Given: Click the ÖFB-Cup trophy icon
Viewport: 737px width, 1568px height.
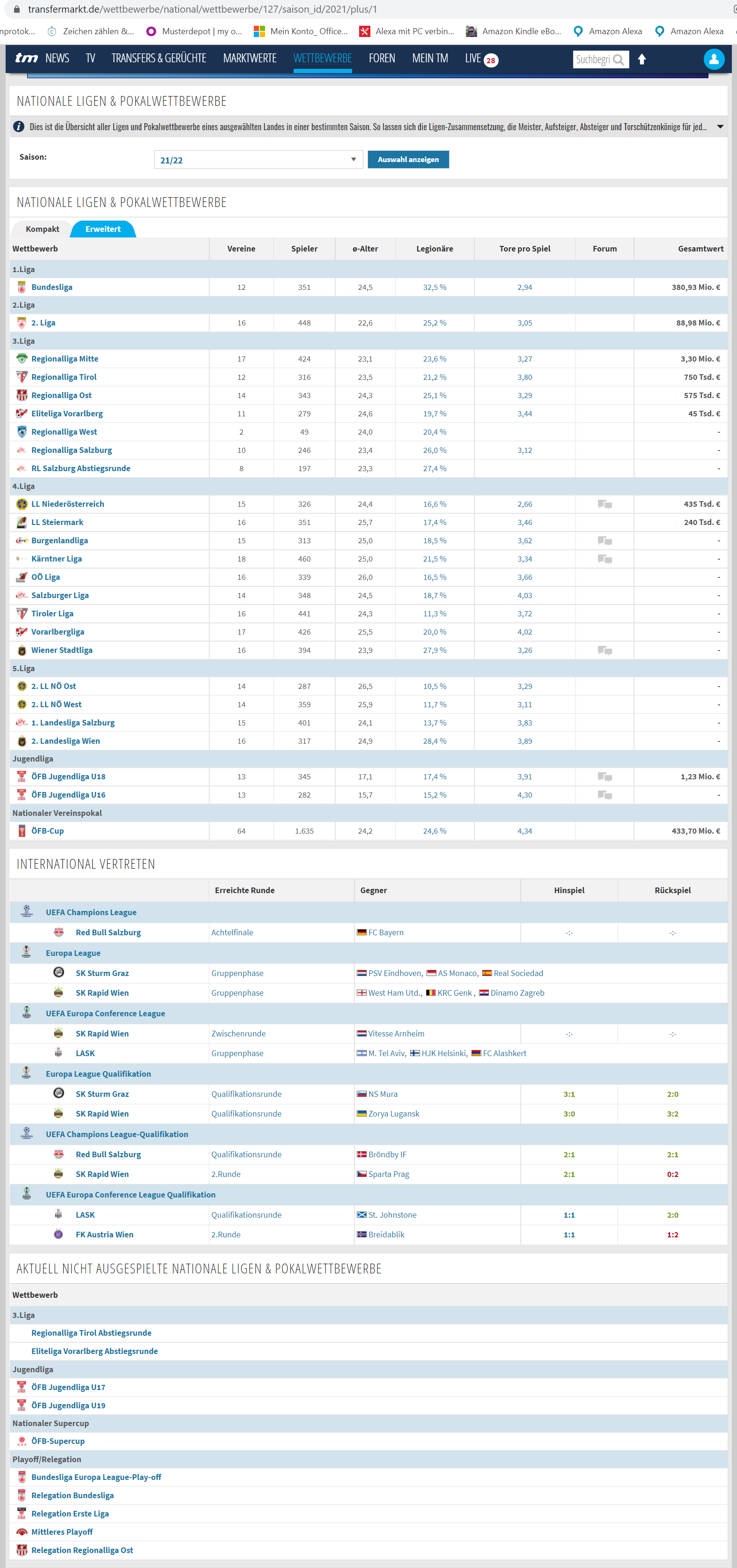Looking at the screenshot, I should (x=21, y=831).
